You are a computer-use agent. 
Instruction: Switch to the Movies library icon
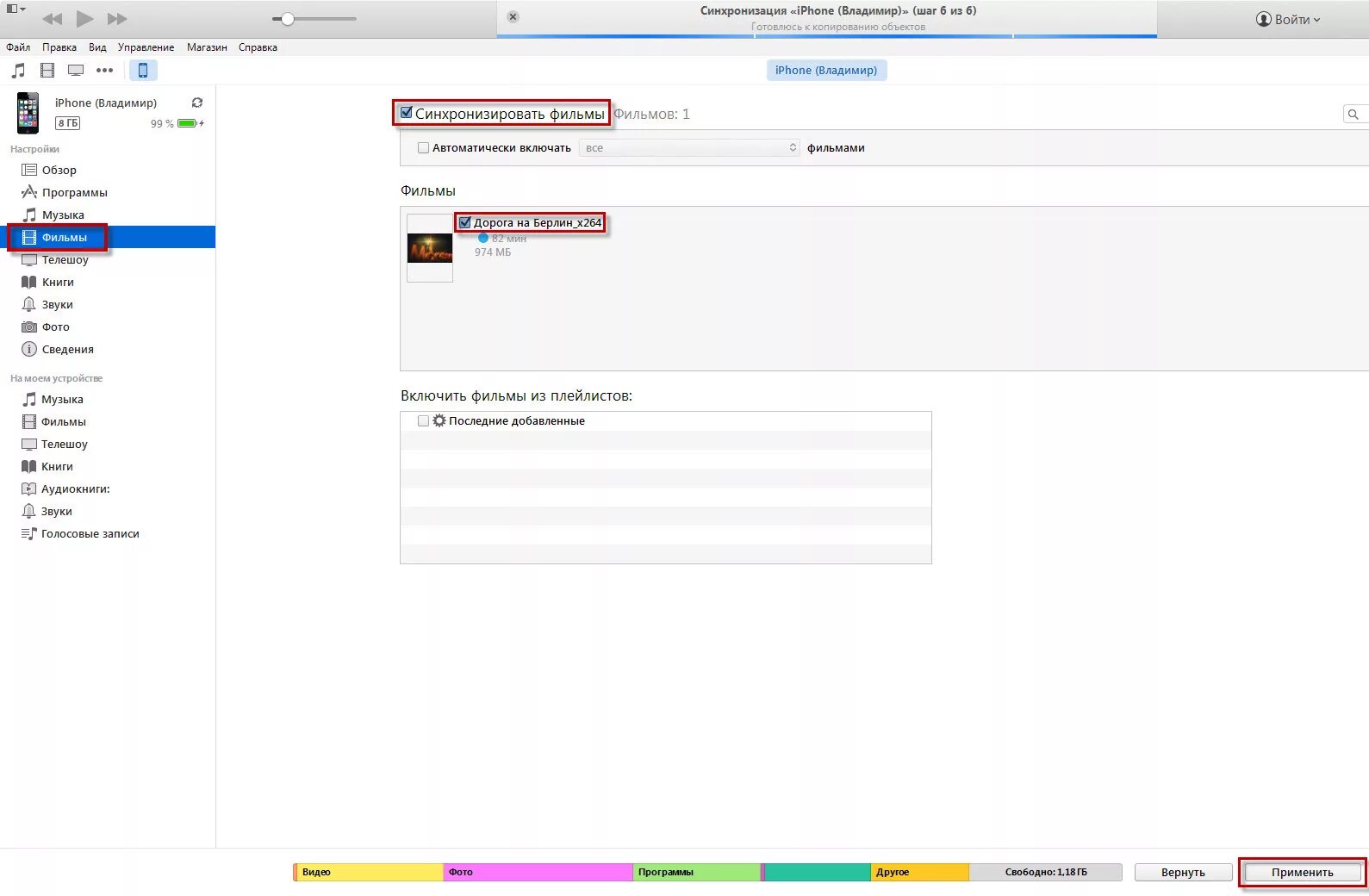47,70
